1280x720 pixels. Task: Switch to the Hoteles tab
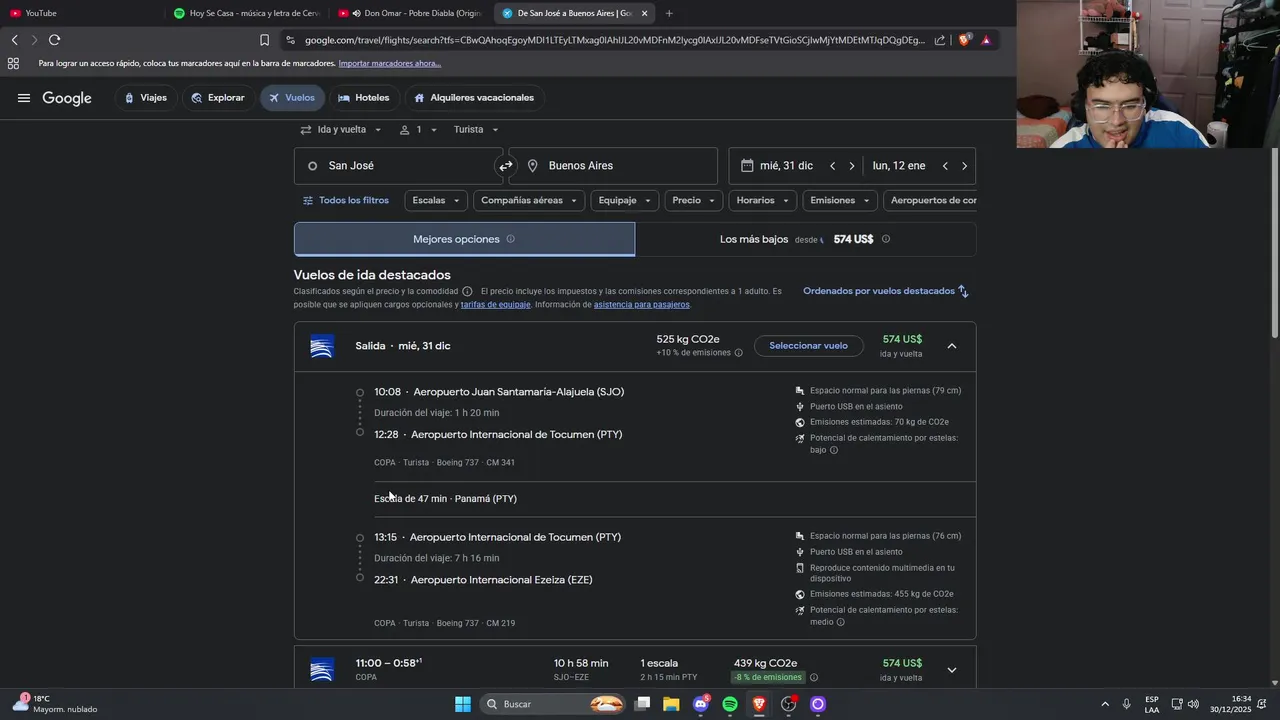[x=364, y=98]
